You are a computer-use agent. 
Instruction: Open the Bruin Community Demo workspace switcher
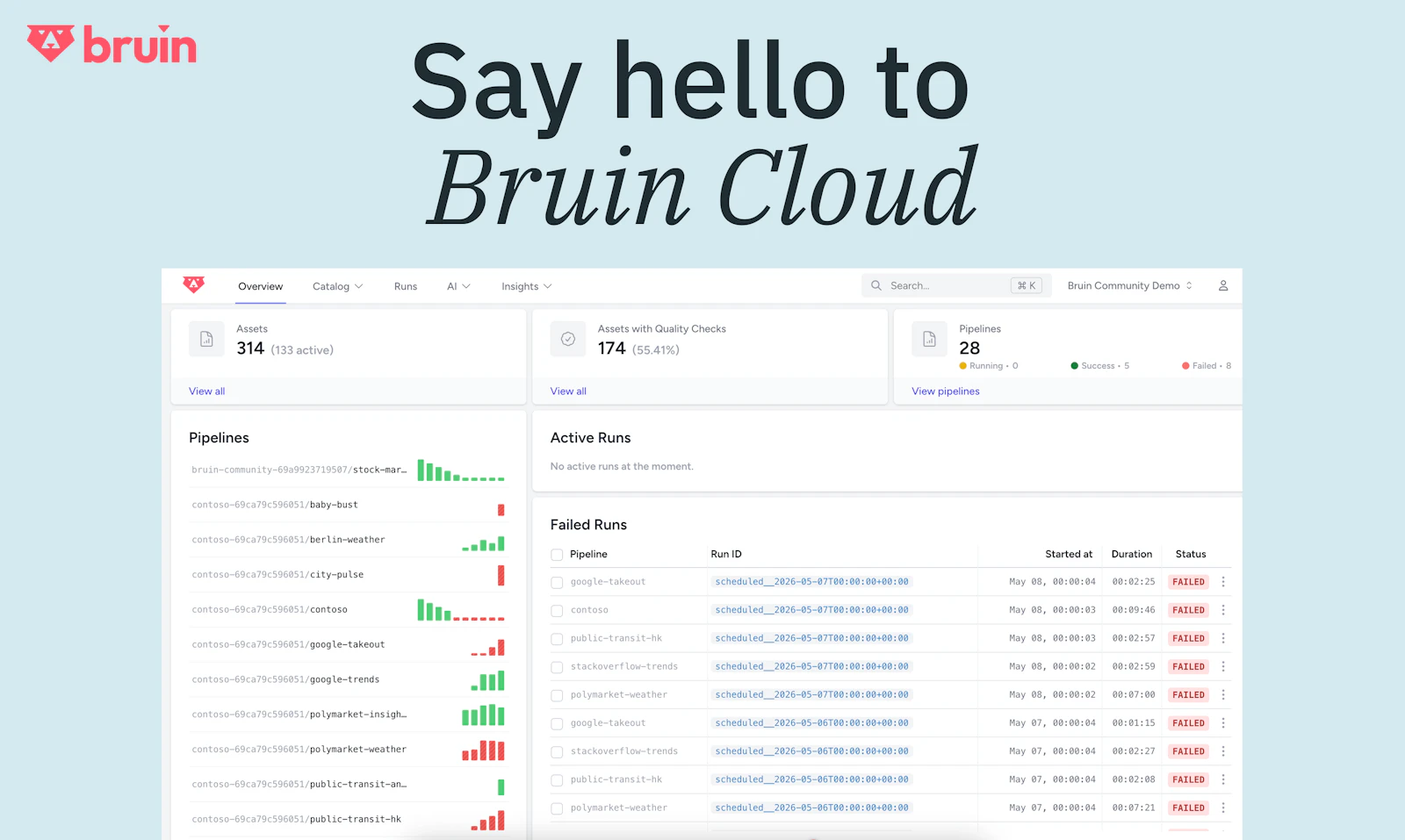tap(1130, 286)
